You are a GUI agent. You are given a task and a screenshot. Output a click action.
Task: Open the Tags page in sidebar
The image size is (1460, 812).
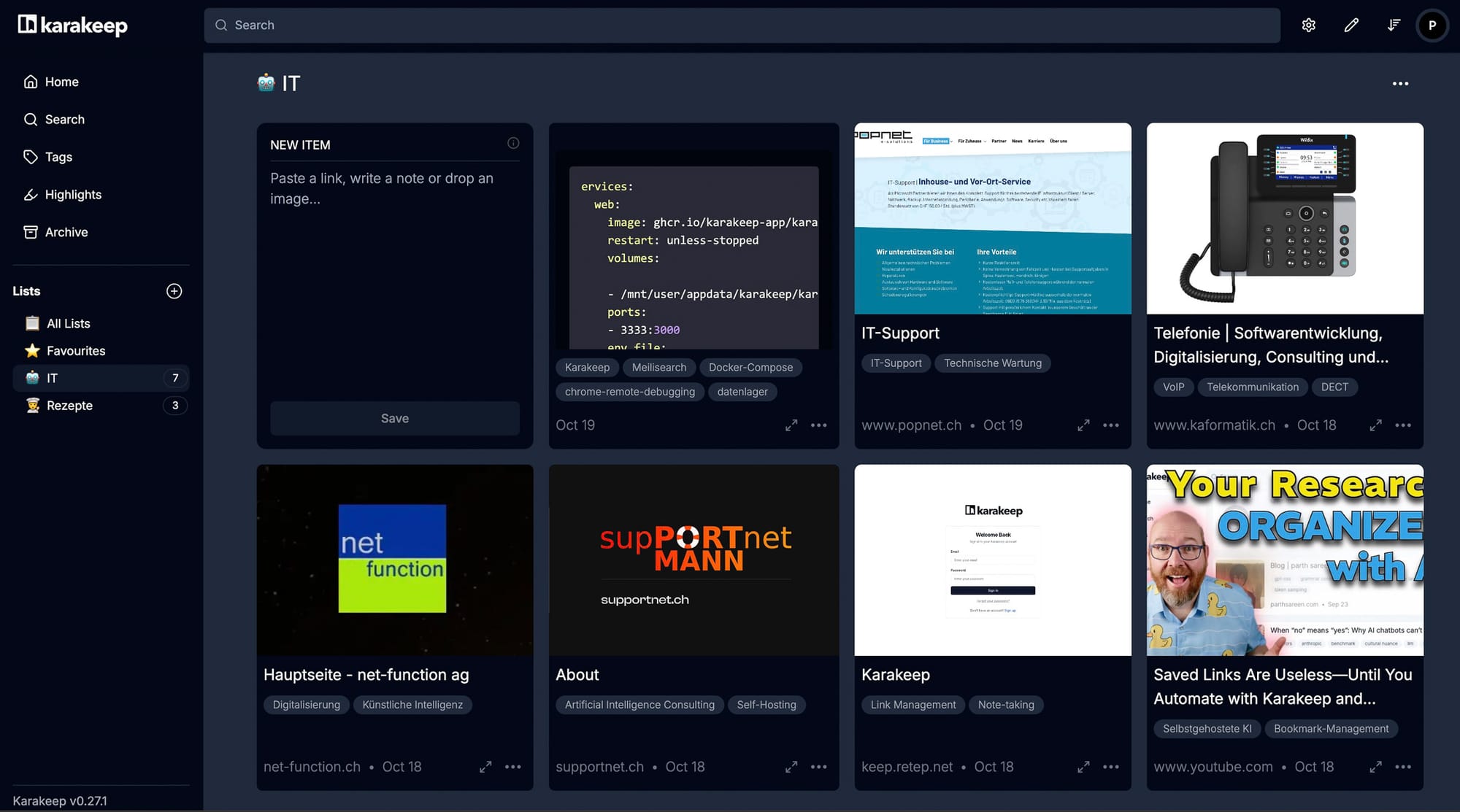58,157
